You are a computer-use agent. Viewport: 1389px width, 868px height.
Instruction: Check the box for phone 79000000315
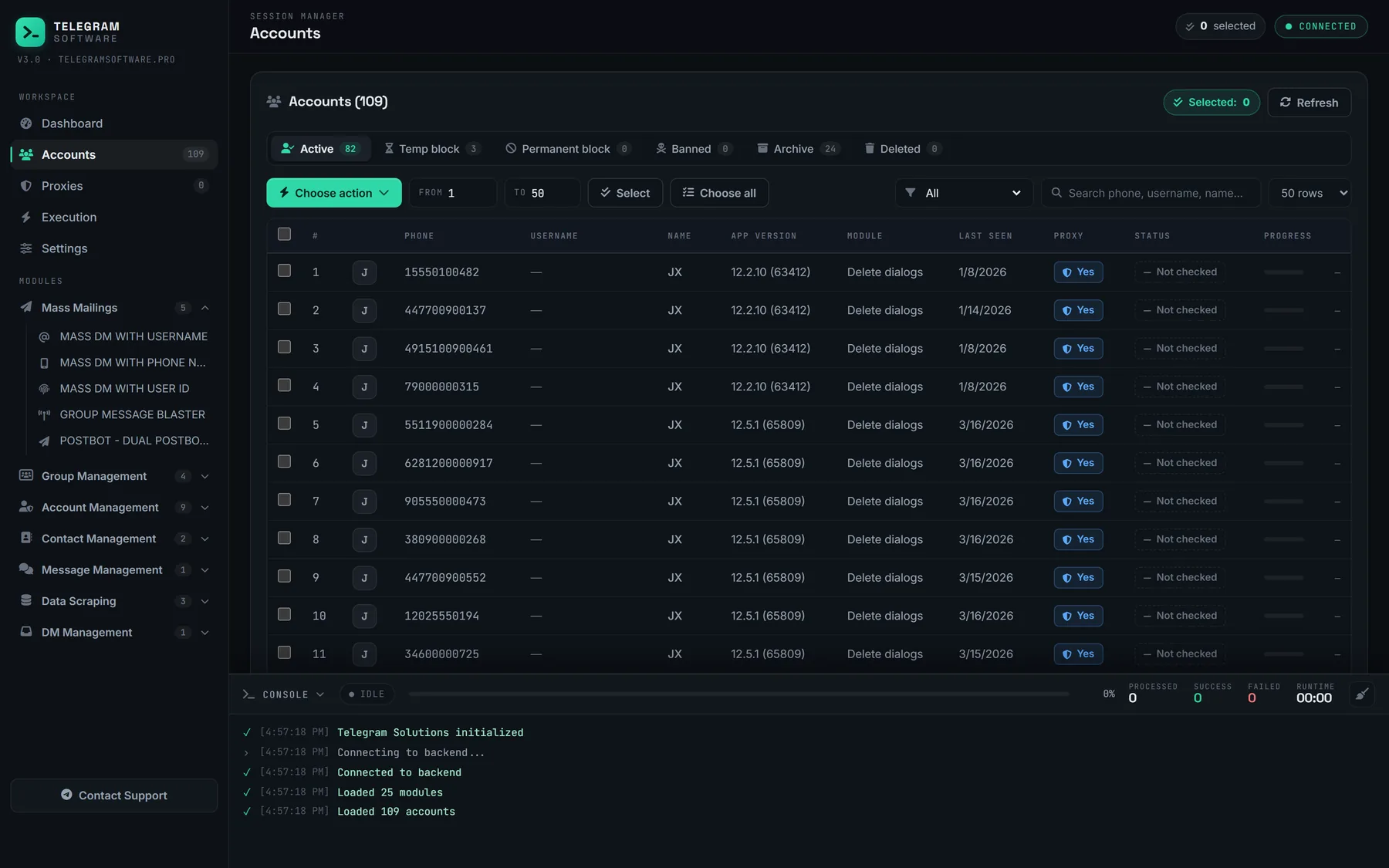284,386
